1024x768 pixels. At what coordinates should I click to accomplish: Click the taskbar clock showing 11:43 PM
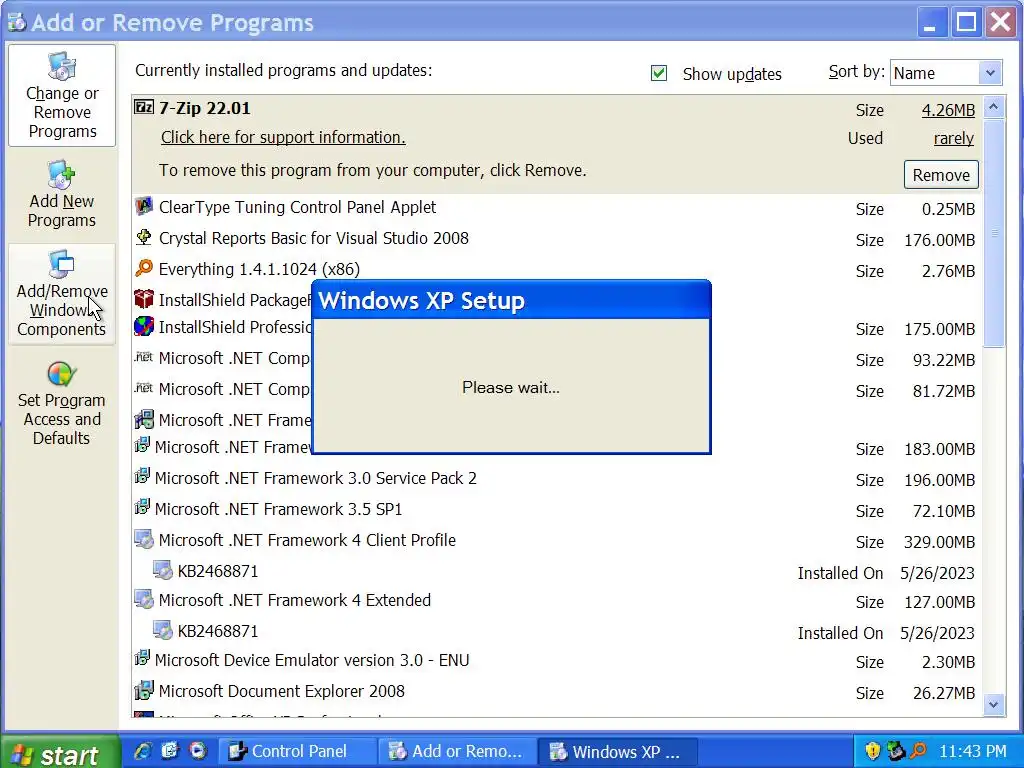(x=973, y=752)
